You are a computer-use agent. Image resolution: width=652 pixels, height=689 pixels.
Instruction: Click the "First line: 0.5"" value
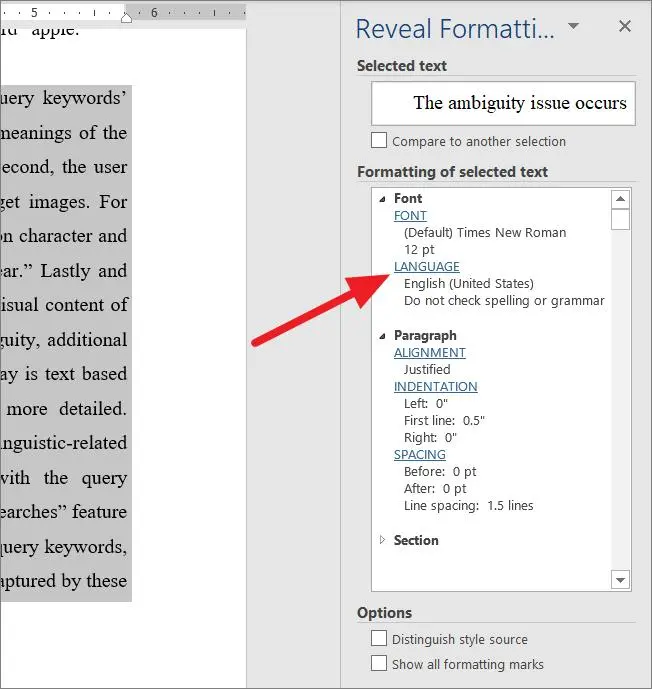(444, 421)
